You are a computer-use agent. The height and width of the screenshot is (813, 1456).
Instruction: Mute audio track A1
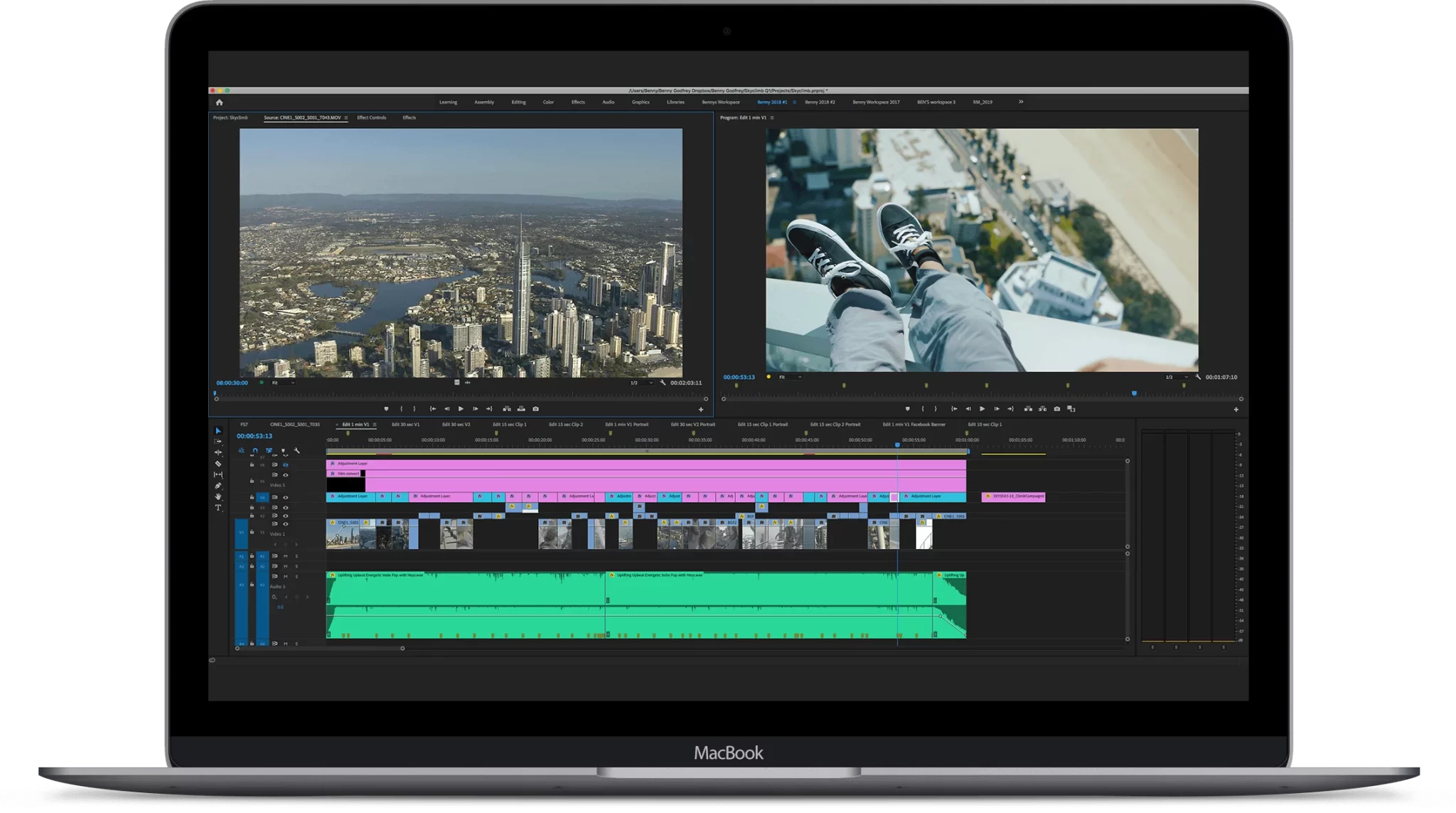click(x=286, y=556)
